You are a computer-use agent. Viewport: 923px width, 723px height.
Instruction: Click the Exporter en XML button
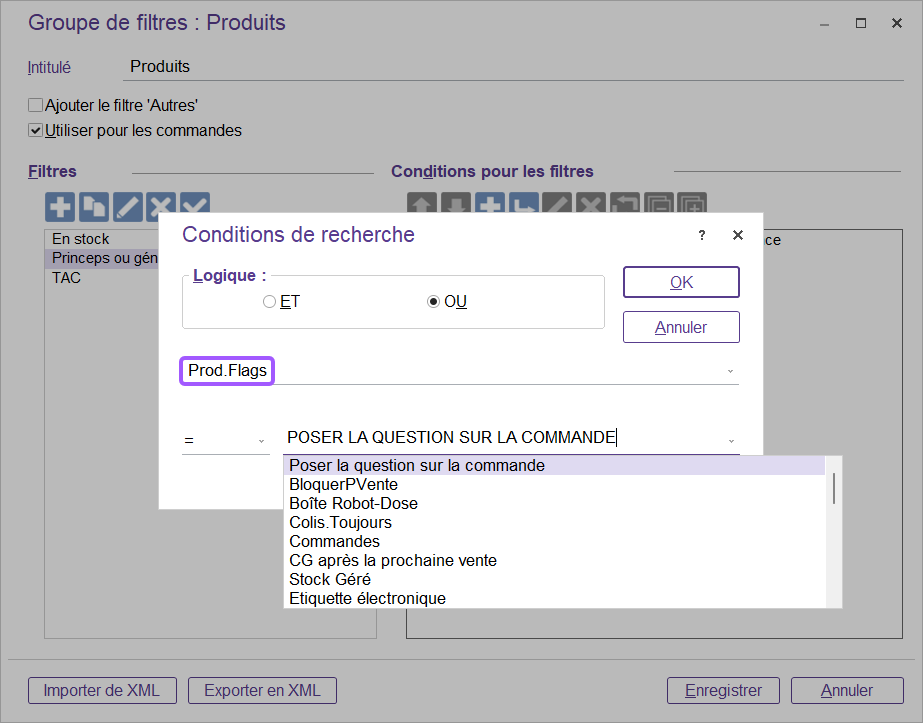(x=262, y=690)
